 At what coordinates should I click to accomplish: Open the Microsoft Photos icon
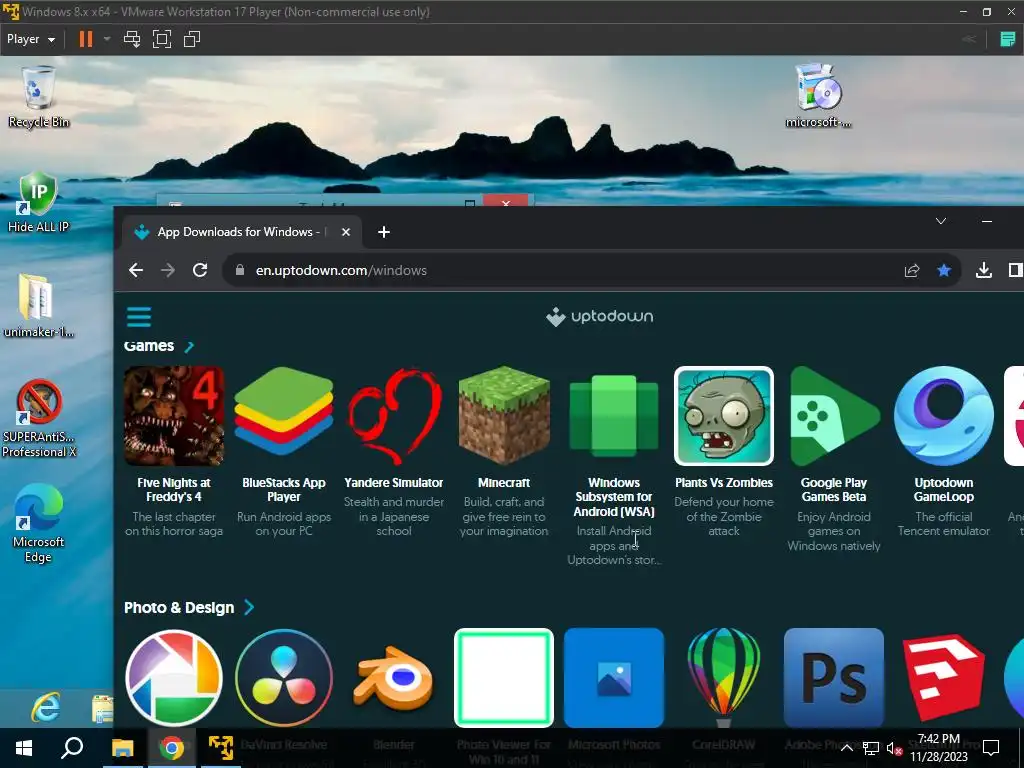pos(614,678)
